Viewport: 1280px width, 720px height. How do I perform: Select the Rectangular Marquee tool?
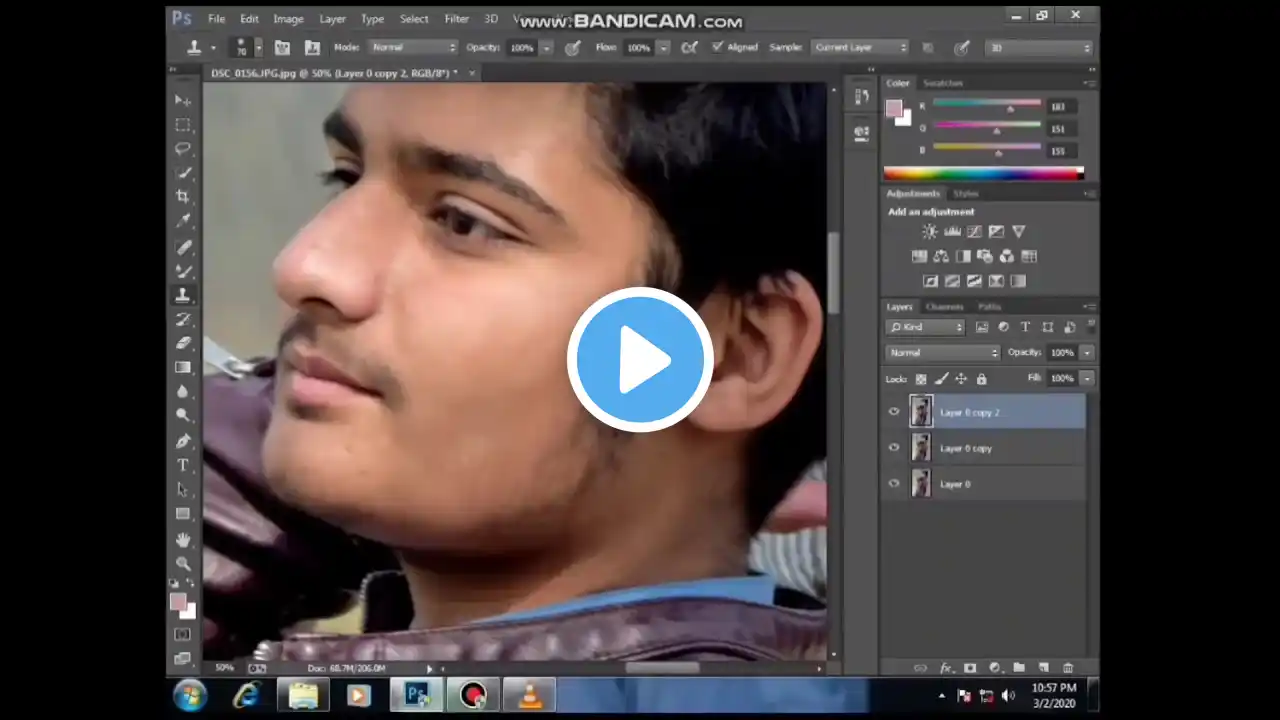pyautogui.click(x=183, y=125)
